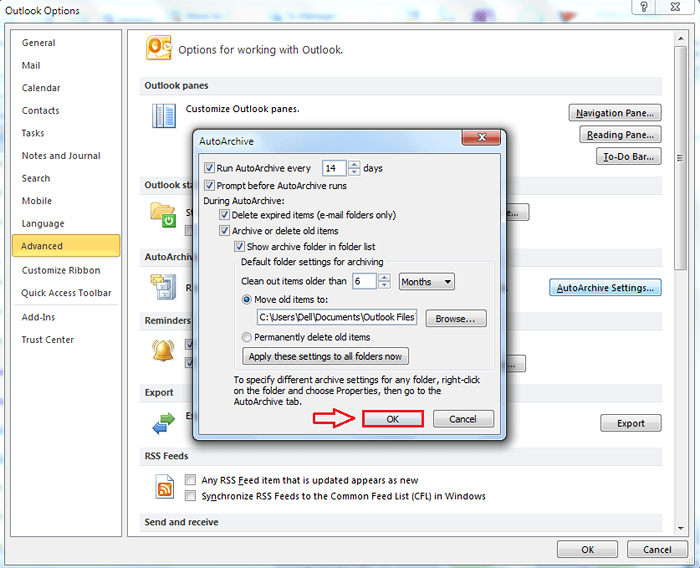Increase the AutoArchive days value
Image resolution: width=700 pixels, height=568 pixels.
[354, 164]
